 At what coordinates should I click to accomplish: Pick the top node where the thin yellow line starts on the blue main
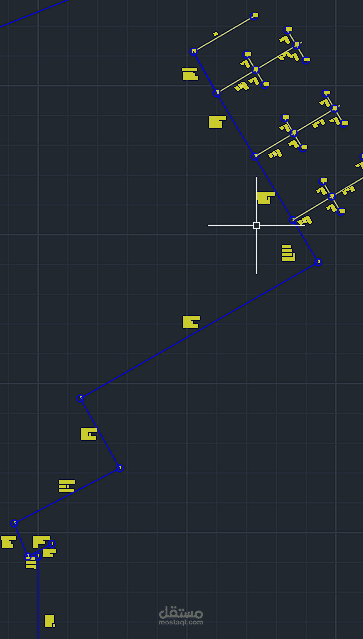pyautogui.click(x=194, y=51)
